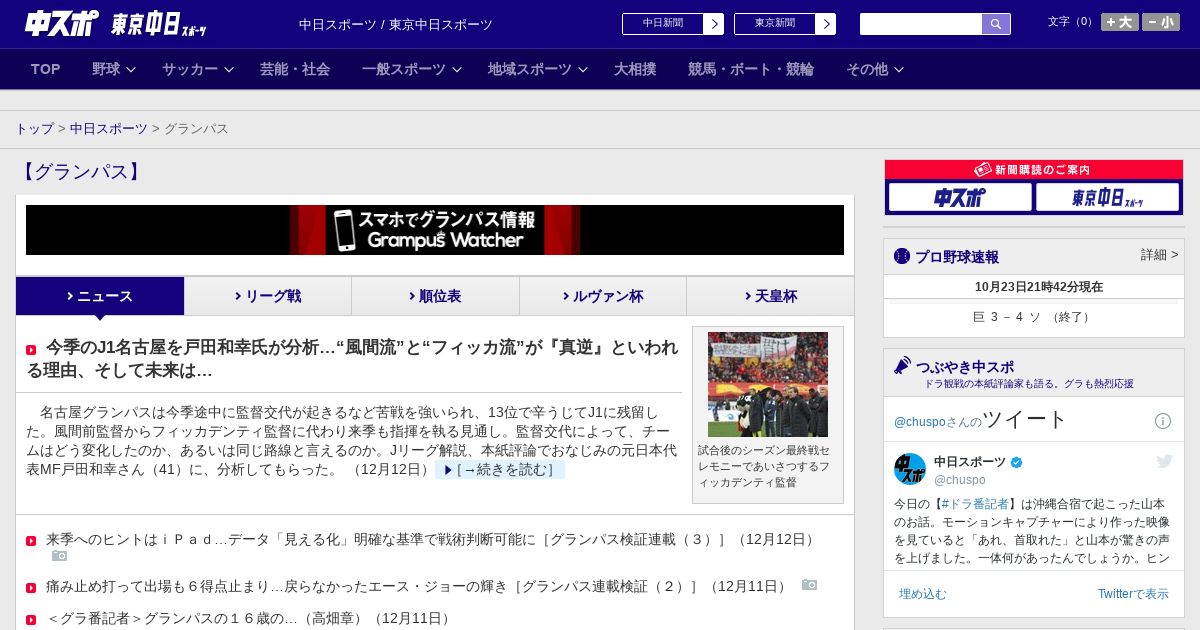Click arrow beside 中日新聞 button

pyautogui.click(x=713, y=24)
